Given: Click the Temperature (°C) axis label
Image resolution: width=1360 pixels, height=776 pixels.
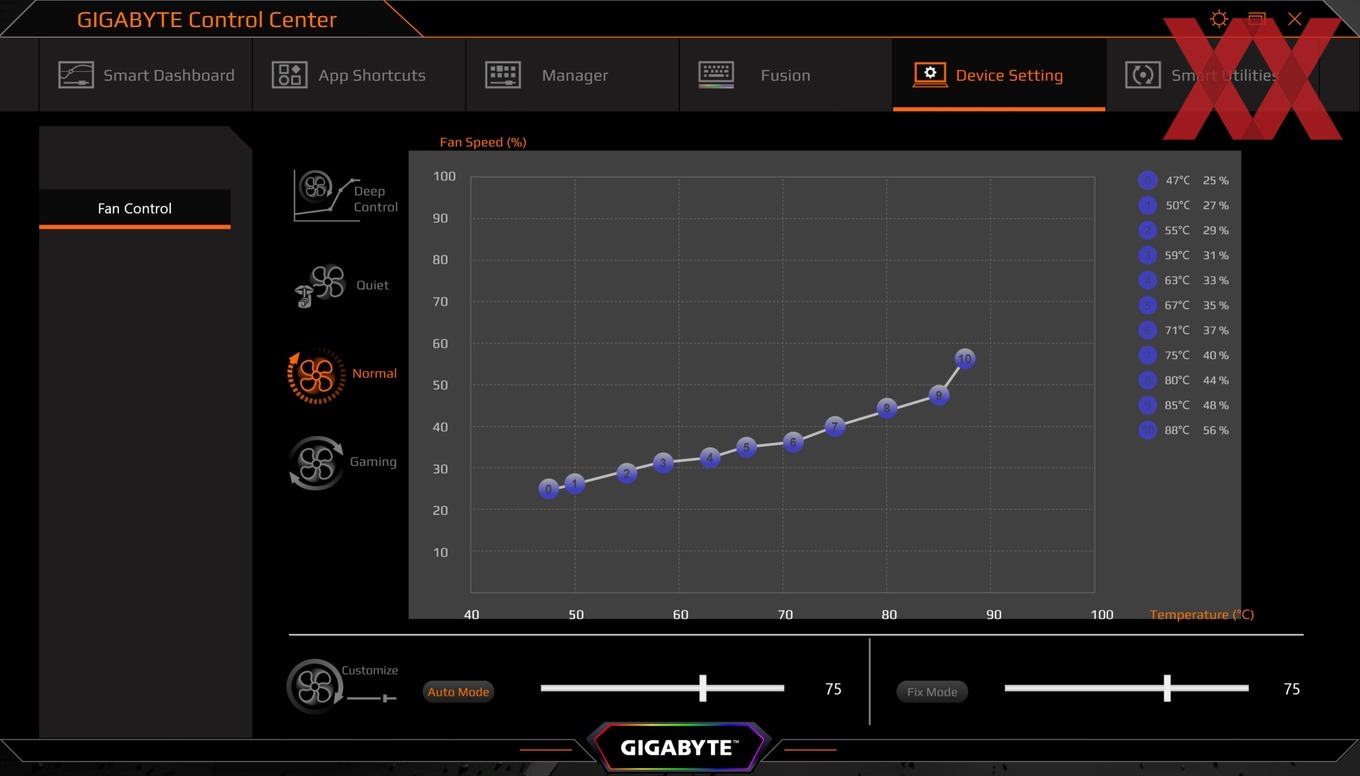Looking at the screenshot, I should (1201, 614).
